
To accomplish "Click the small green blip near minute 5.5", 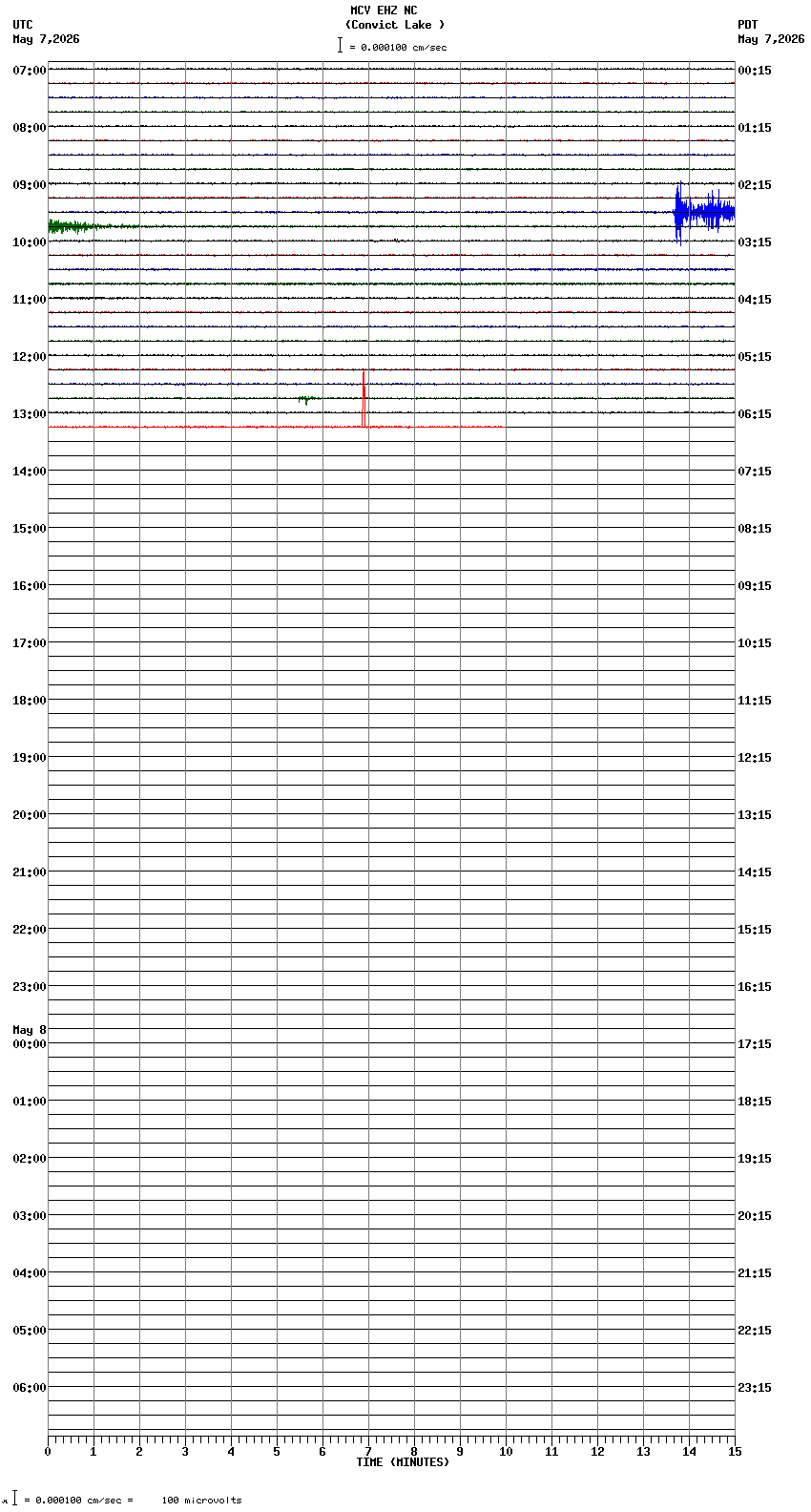I will (305, 399).
